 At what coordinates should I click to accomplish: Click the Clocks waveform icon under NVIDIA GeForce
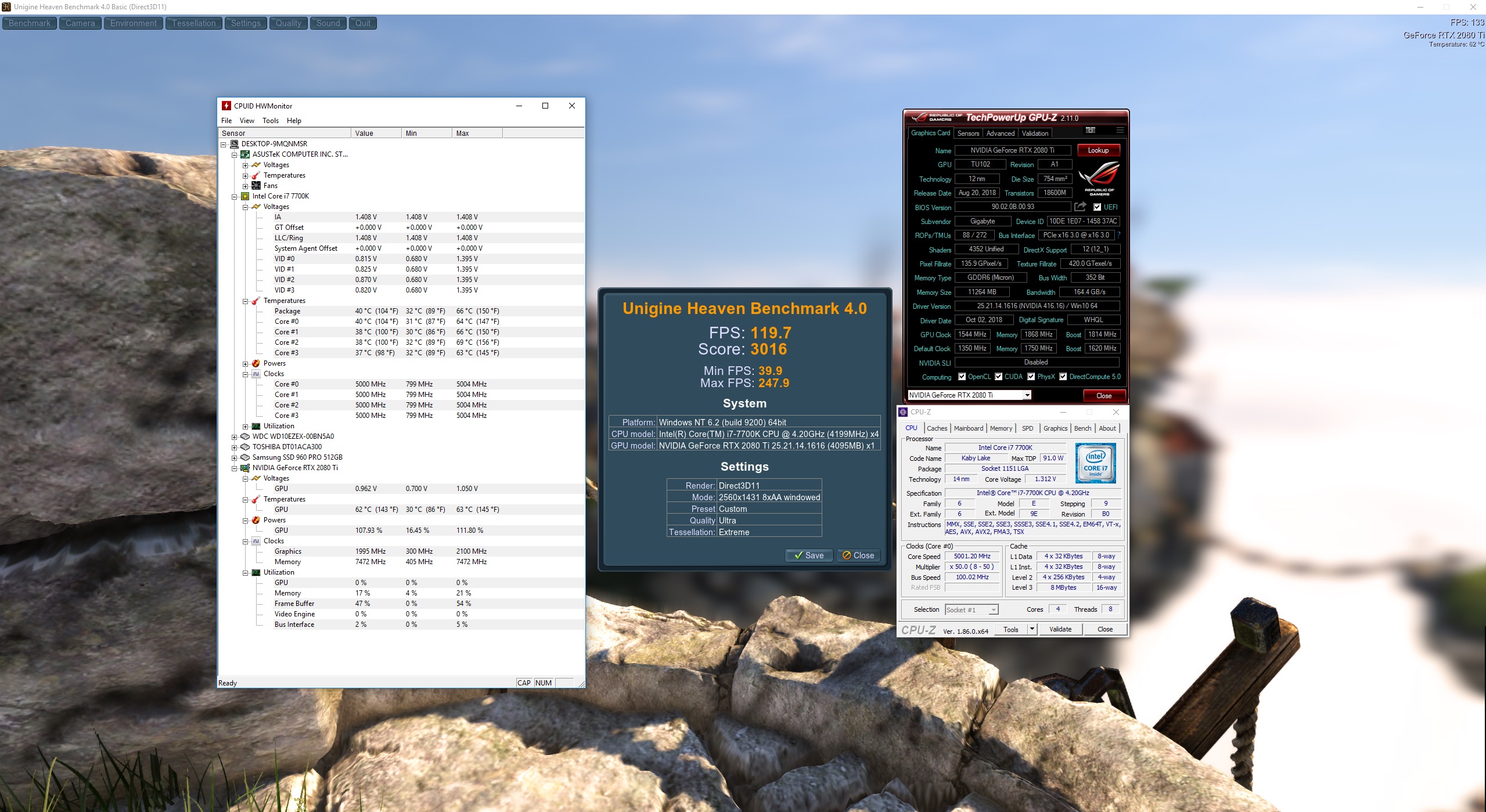tap(256, 541)
